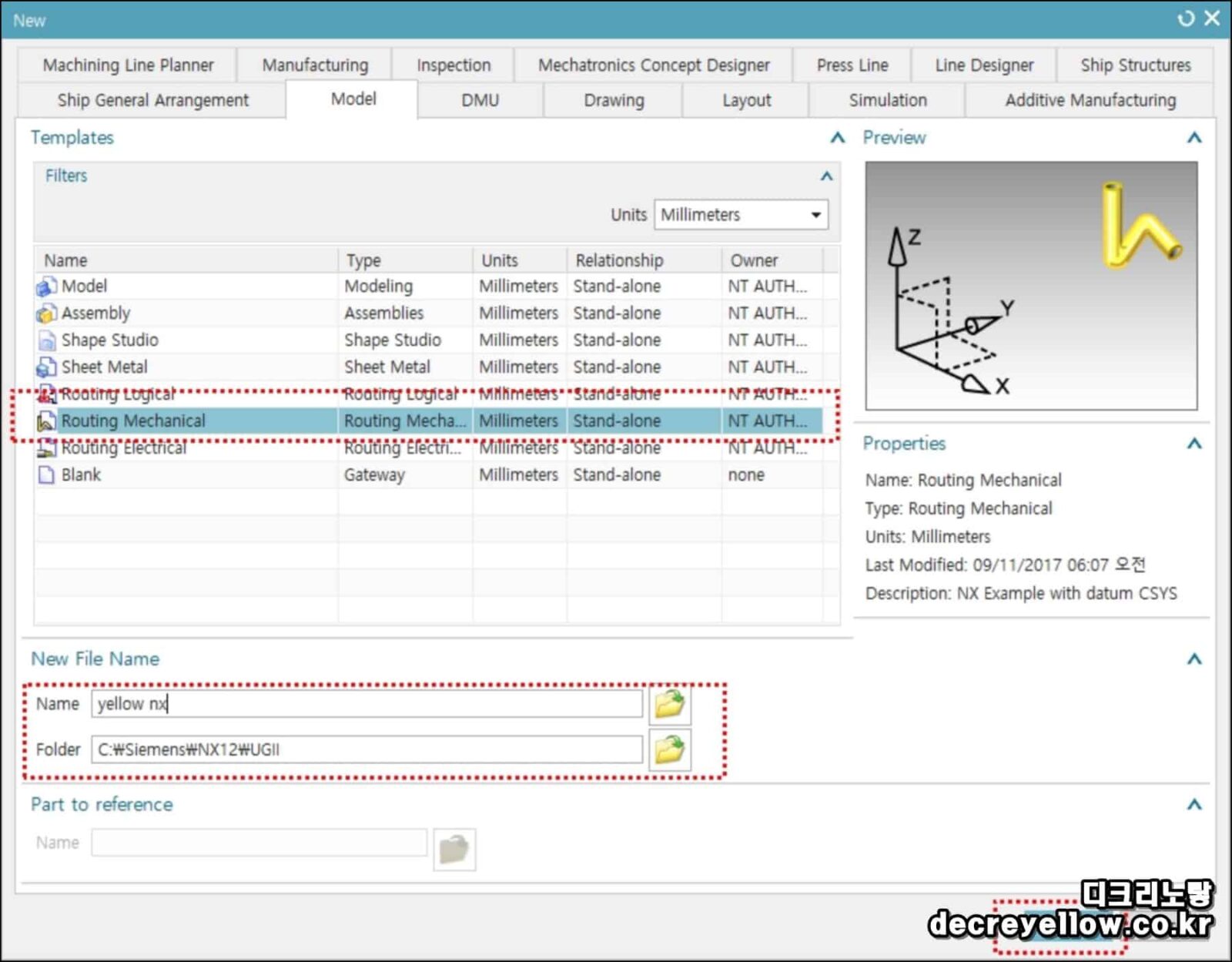Click the Sheet Metal template icon
Screen dimensions: 1232x962
click(x=46, y=368)
